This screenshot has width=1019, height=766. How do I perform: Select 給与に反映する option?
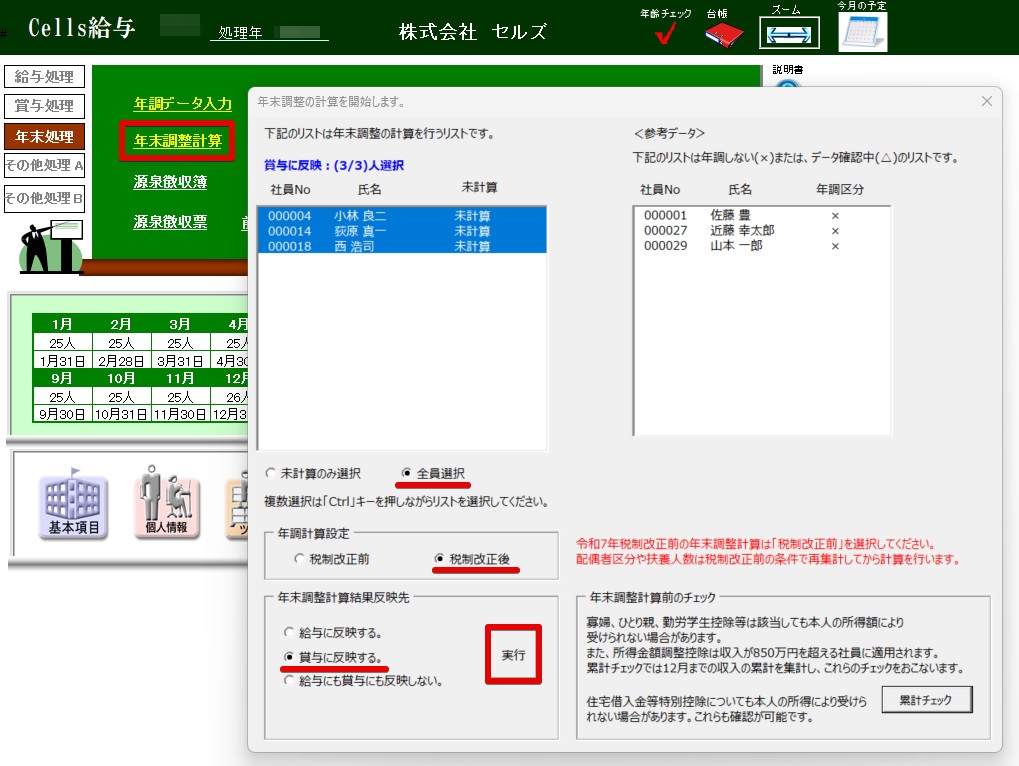click(291, 633)
